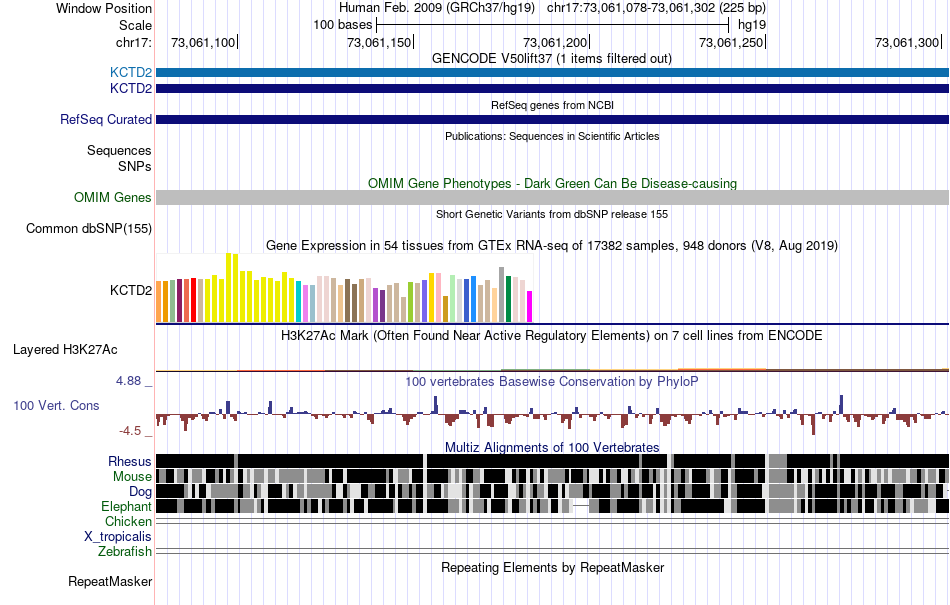Click the RefSeq genes from NCBI title
The image size is (950, 605).
(x=552, y=105)
